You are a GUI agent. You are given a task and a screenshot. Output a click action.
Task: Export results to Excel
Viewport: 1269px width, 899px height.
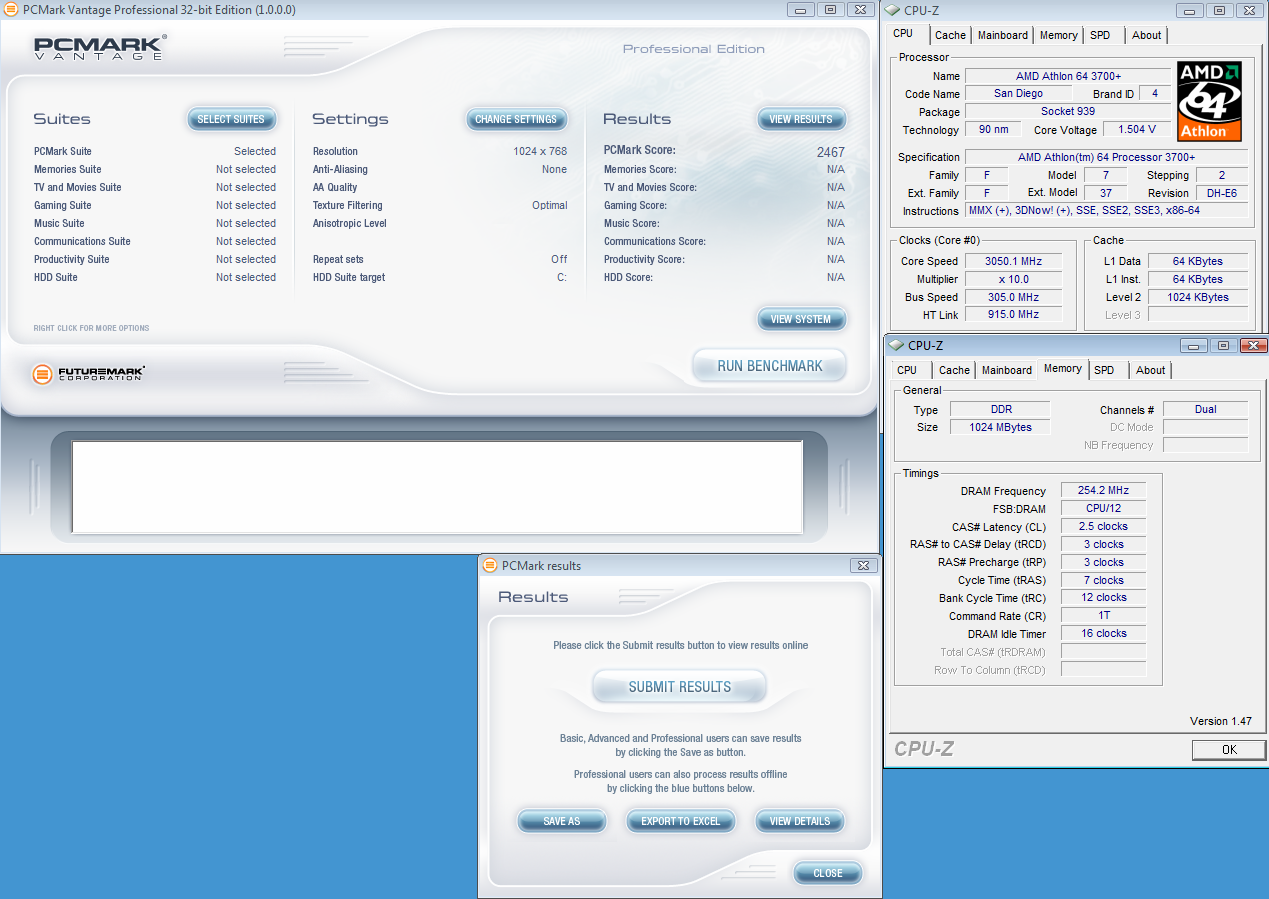tap(681, 821)
